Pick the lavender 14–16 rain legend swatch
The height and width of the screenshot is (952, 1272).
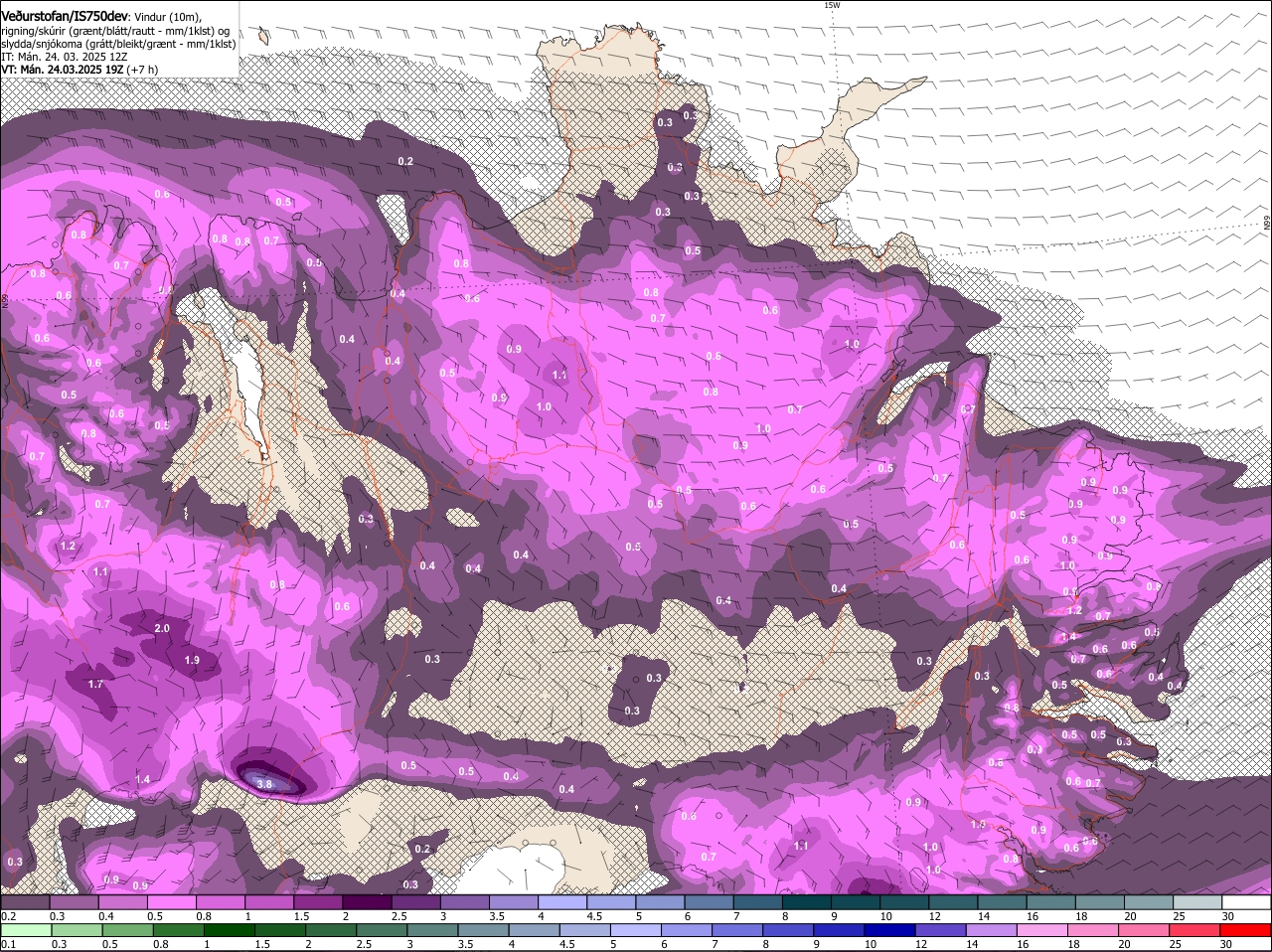[x=990, y=930]
